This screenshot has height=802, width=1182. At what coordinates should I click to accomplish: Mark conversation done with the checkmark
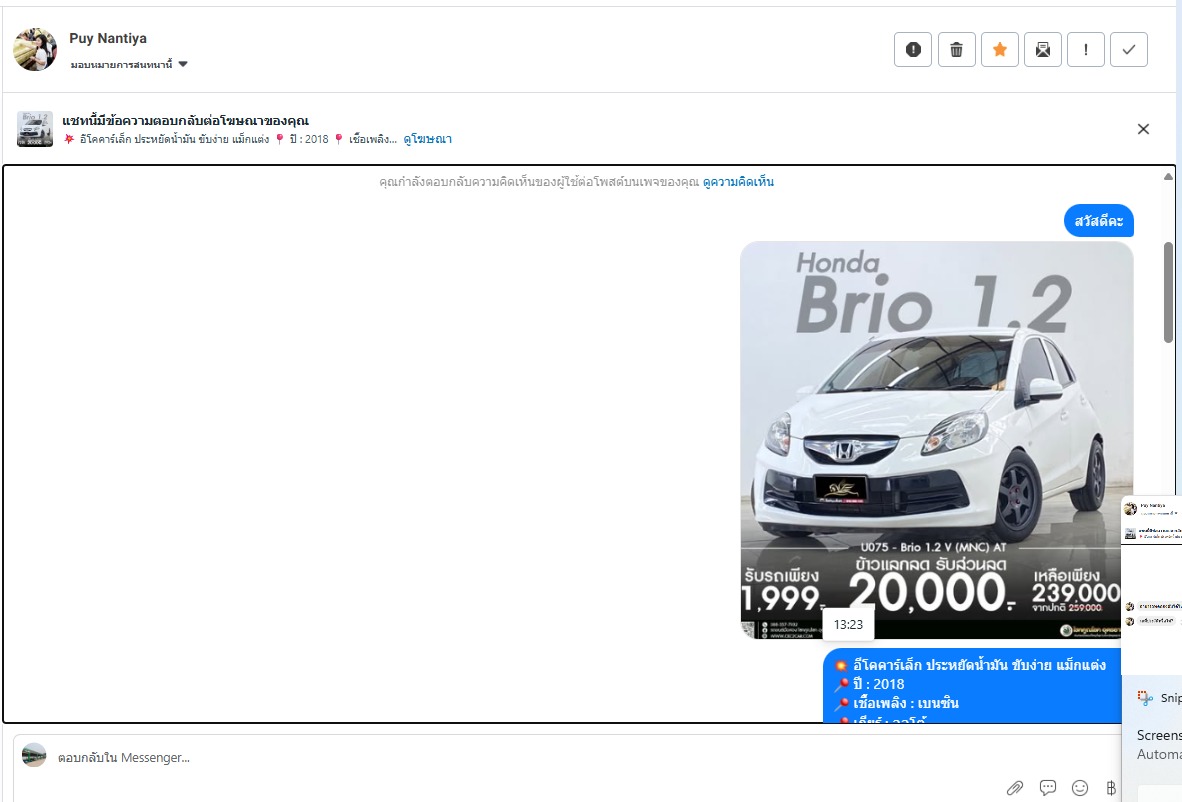pos(1128,50)
